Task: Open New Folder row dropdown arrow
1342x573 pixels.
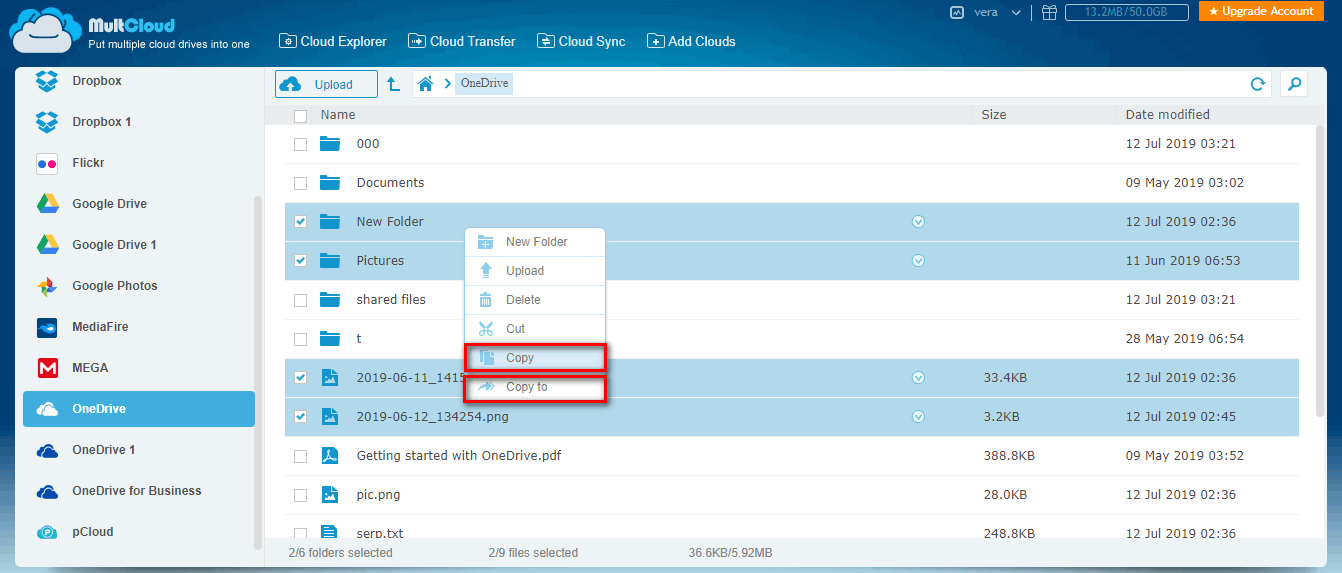Action: point(918,222)
